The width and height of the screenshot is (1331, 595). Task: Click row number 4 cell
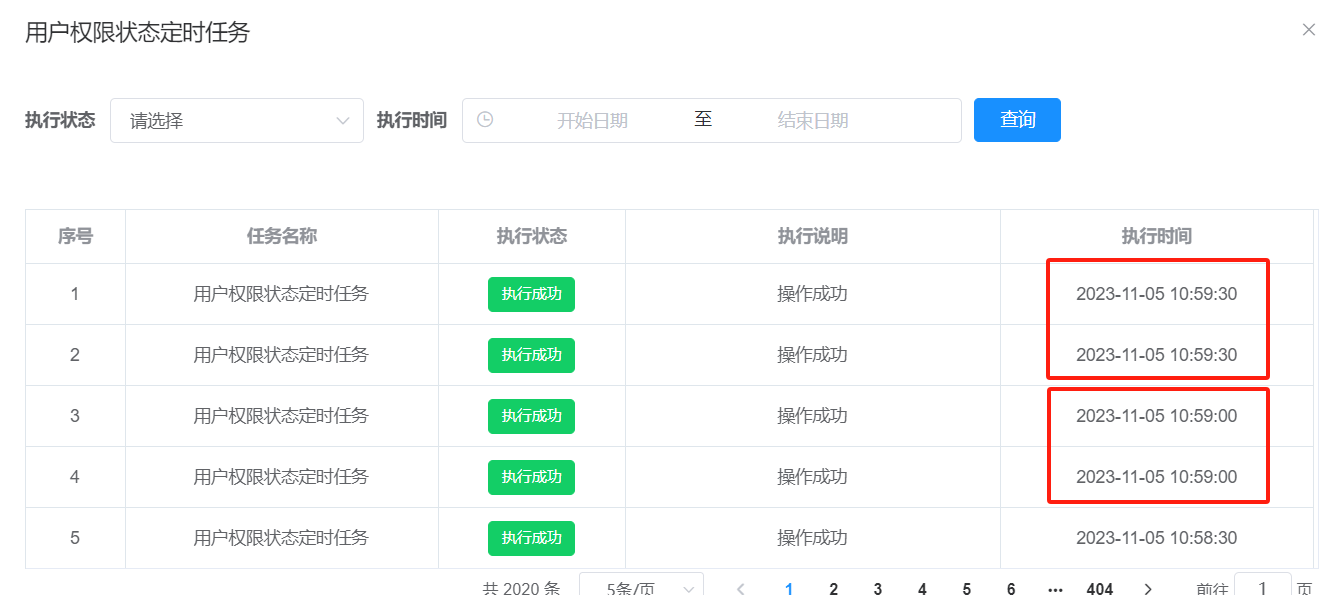(75, 477)
